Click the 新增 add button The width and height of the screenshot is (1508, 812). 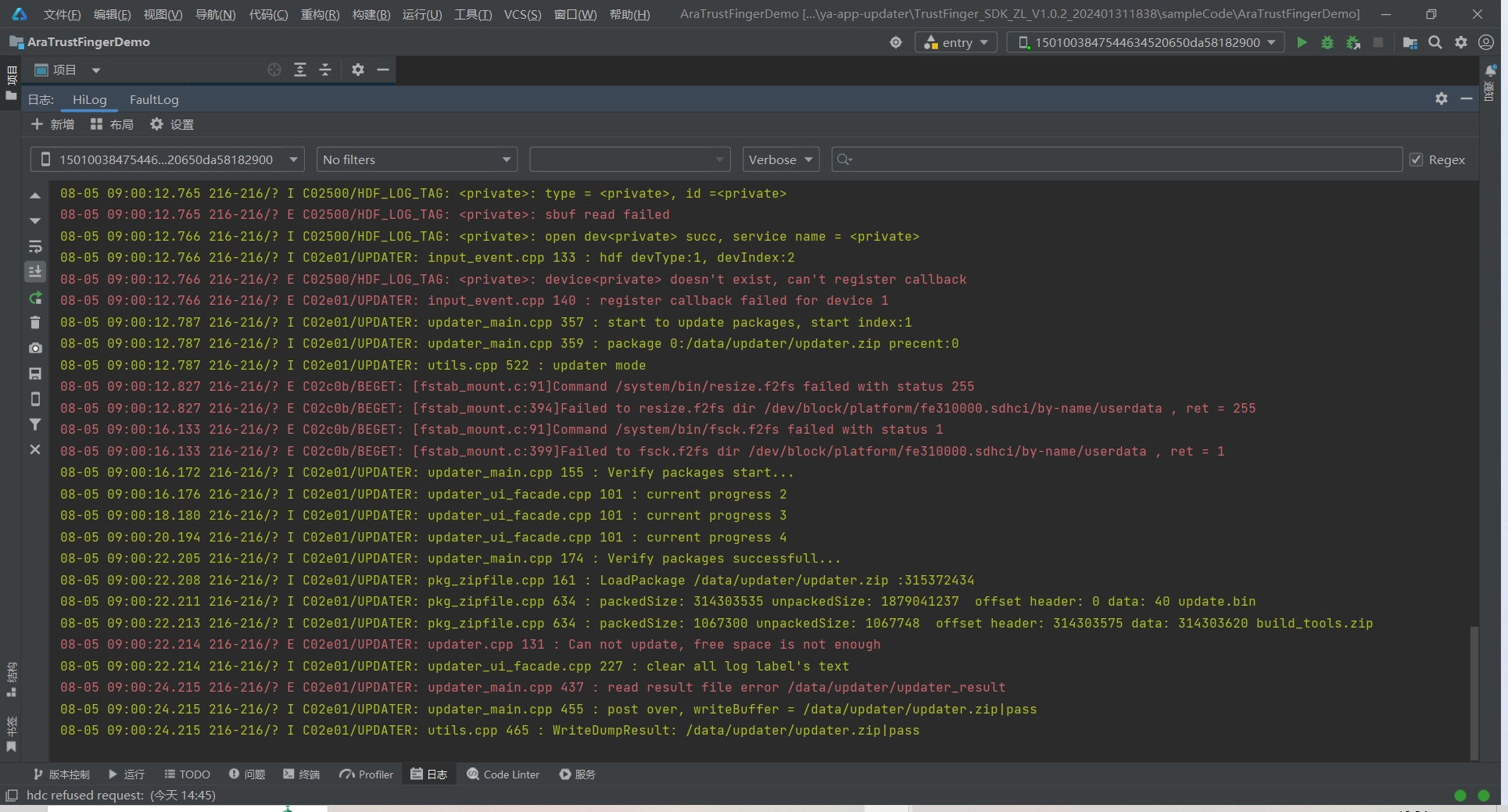coord(52,124)
